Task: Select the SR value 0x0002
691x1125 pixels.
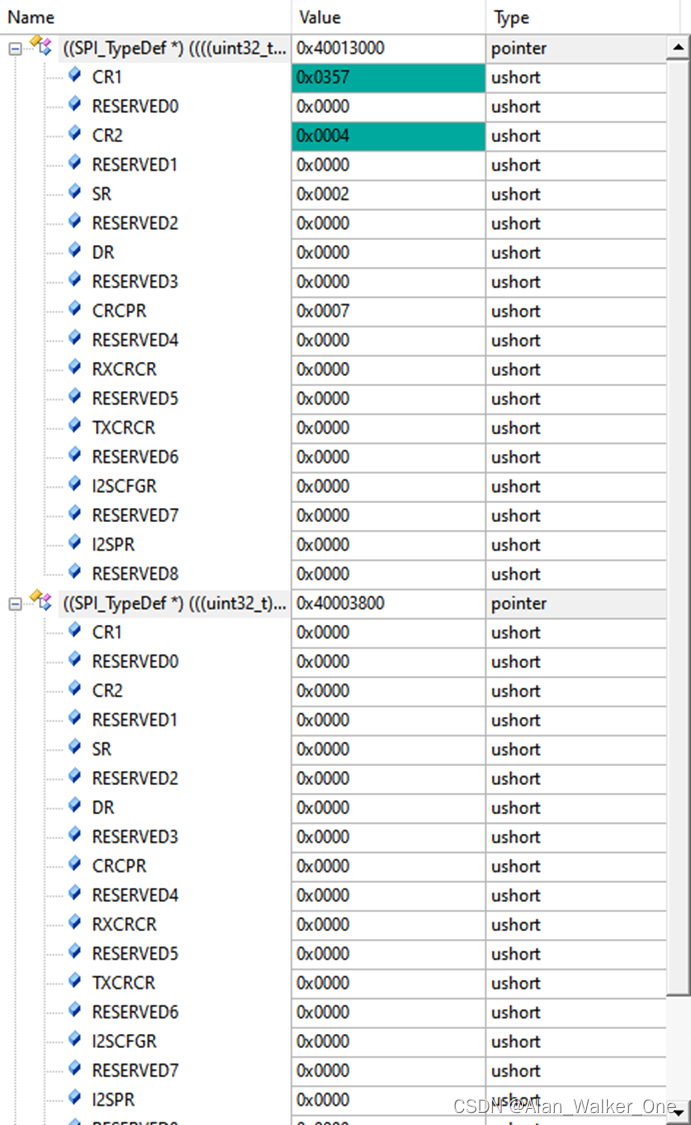Action: 388,194
